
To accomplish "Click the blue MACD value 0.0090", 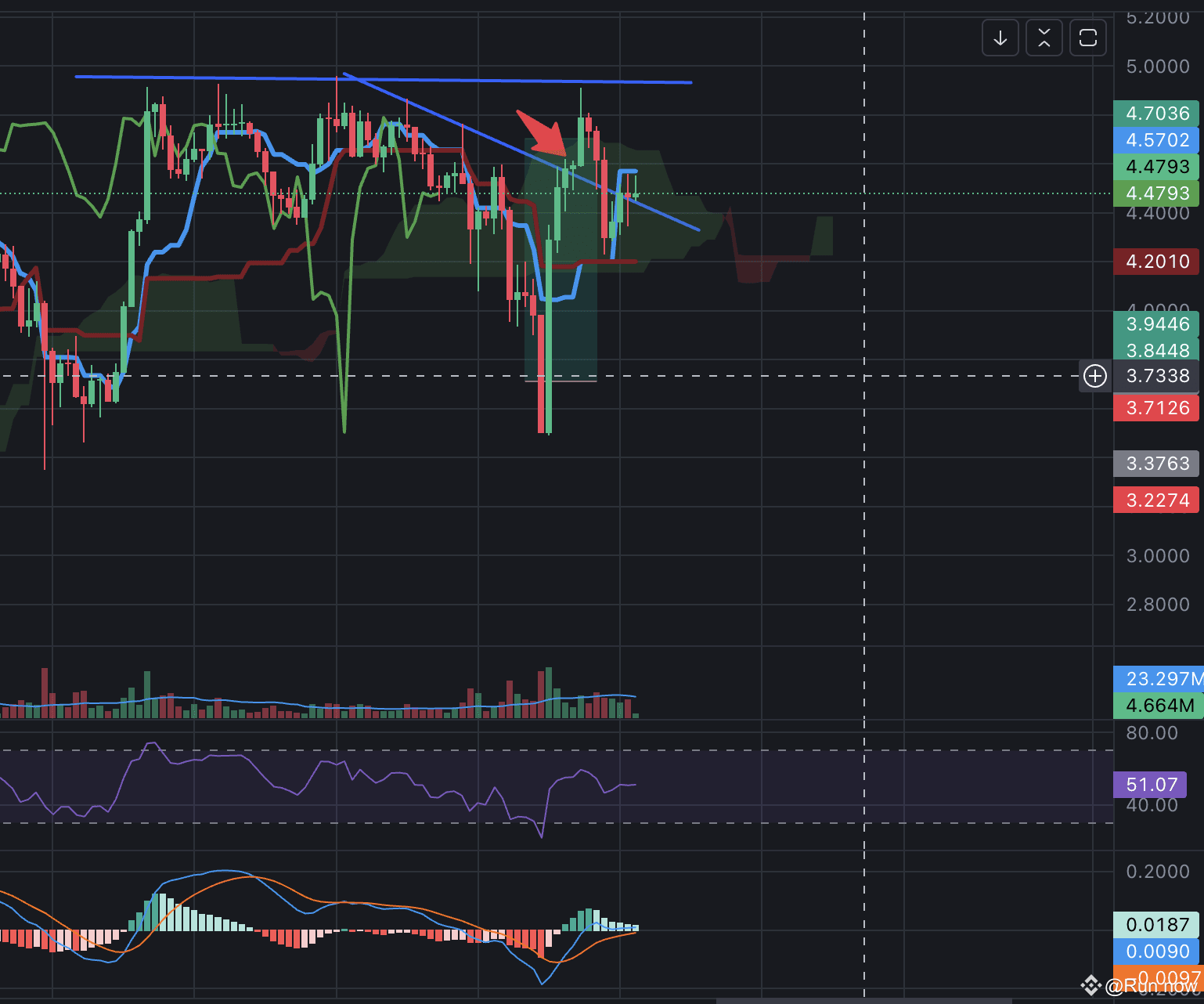I will coord(1157,952).
